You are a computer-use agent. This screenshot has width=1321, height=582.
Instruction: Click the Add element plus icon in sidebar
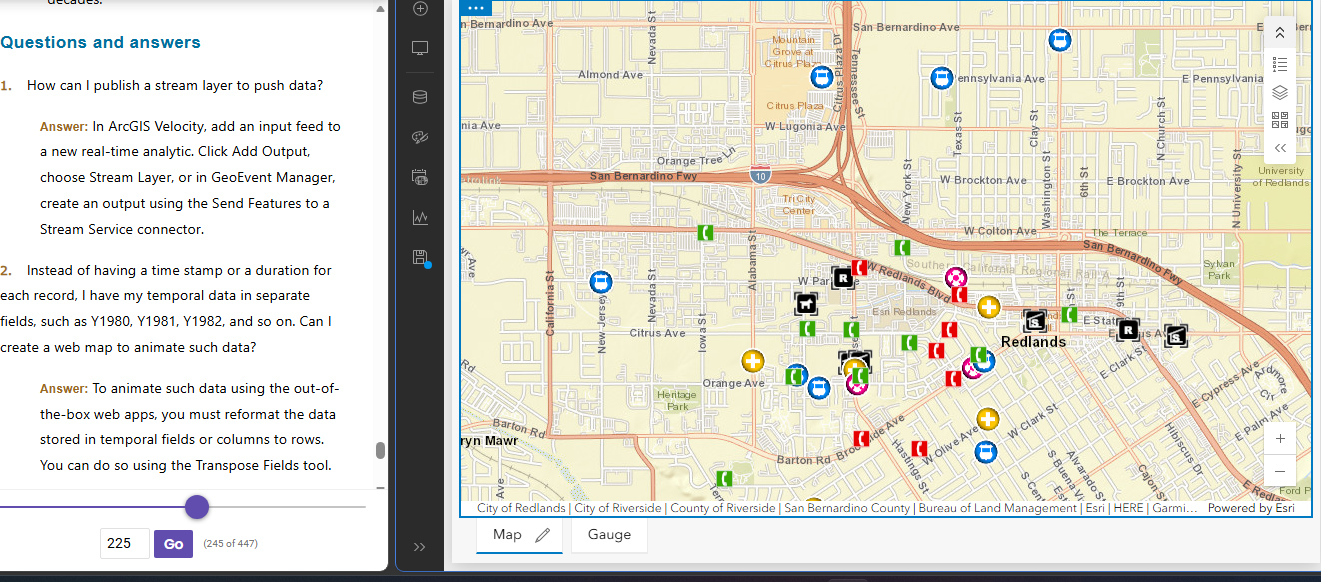(420, 9)
